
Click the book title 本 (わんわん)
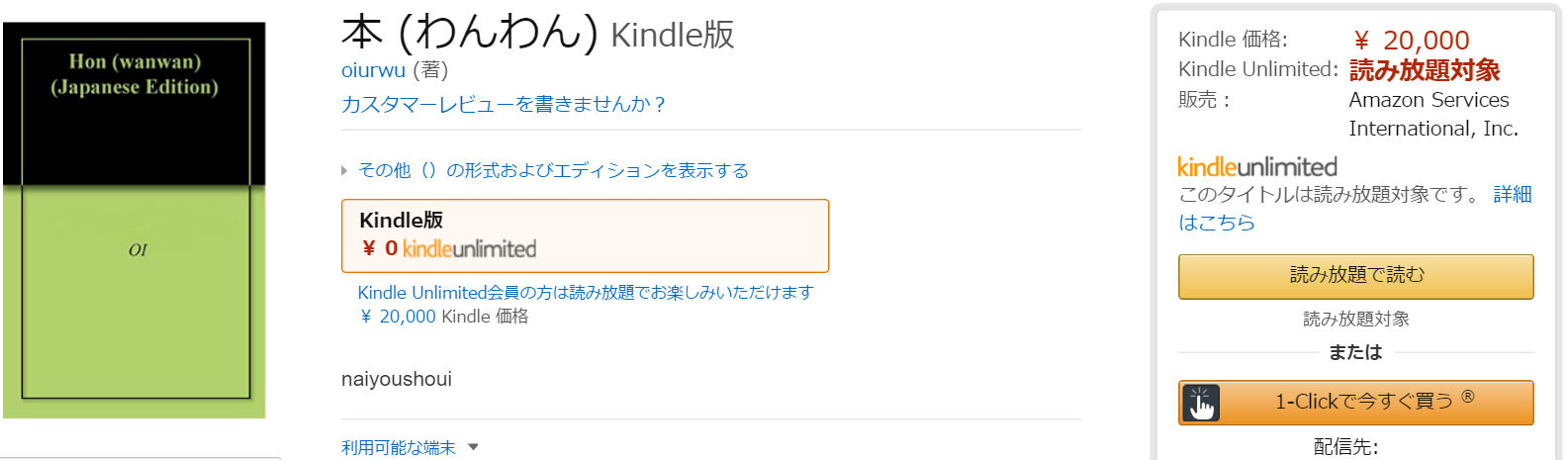click(x=469, y=32)
